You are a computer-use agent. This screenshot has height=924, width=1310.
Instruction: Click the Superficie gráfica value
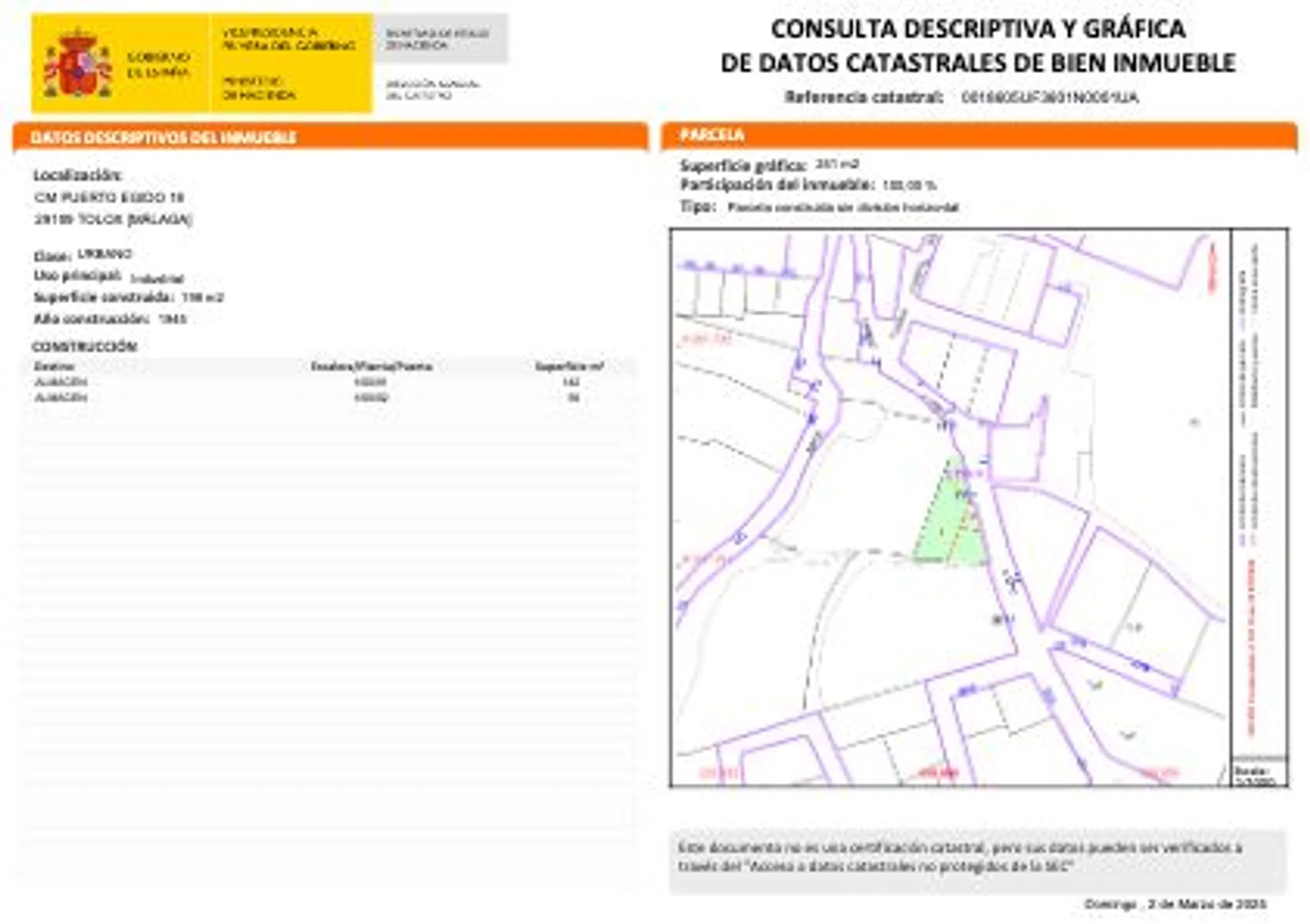[837, 164]
